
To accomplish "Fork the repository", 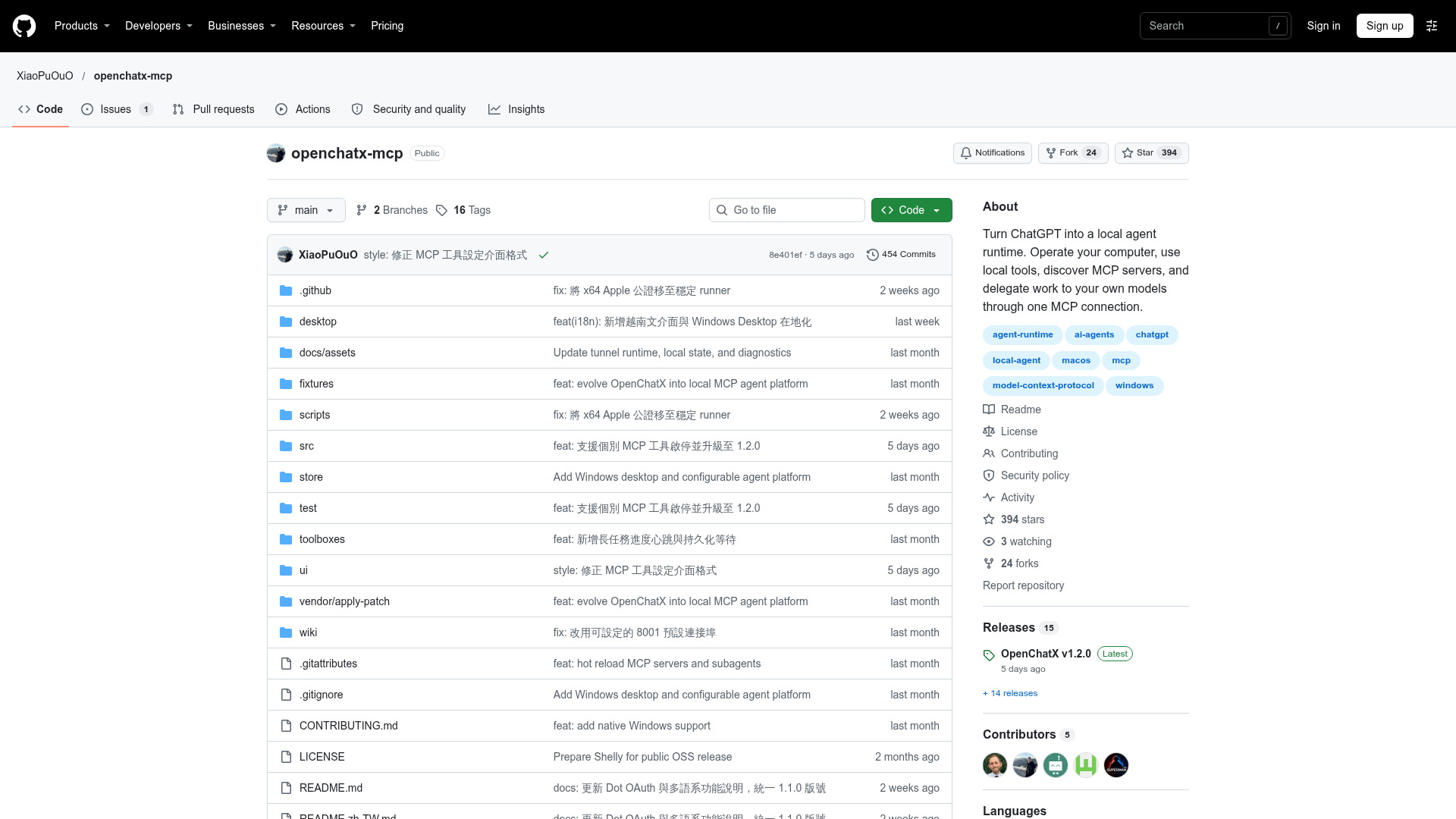I will tap(1073, 153).
